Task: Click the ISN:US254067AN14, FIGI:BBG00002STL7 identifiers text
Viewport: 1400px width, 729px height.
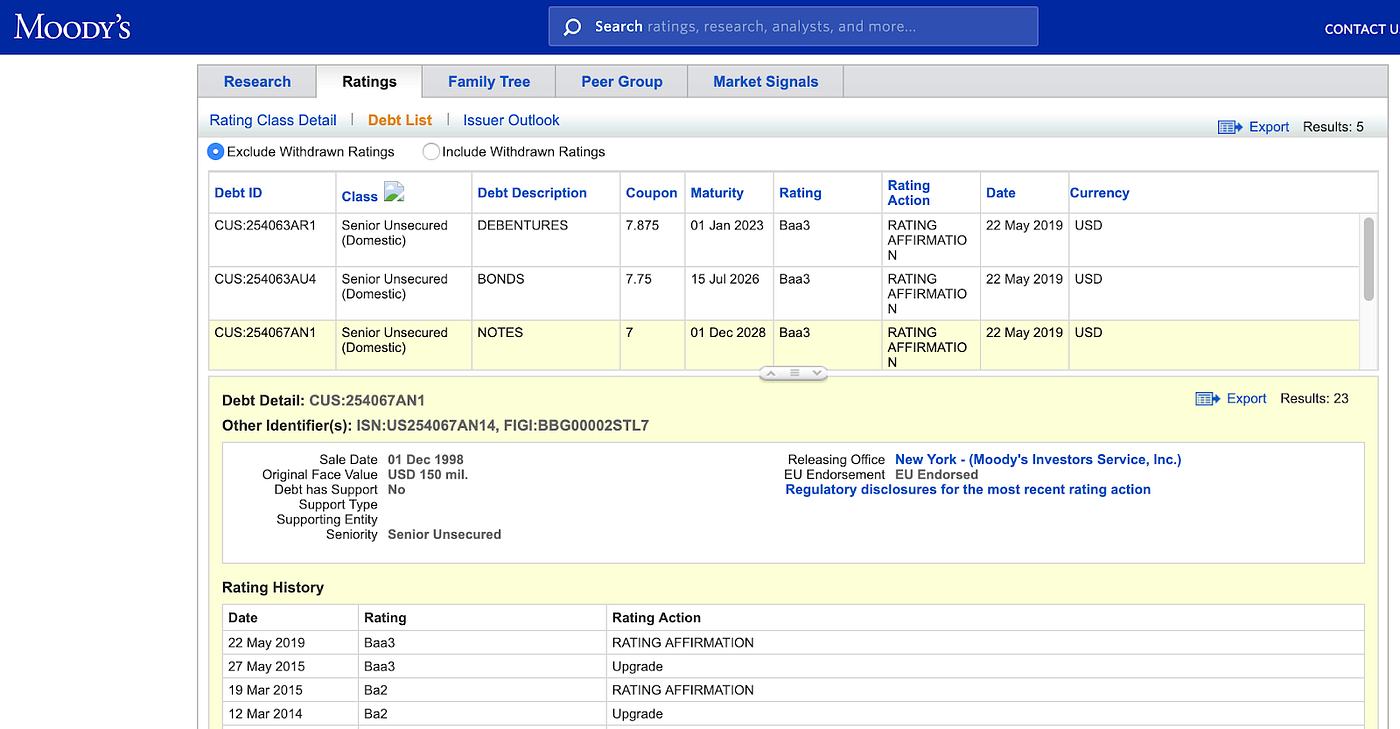Action: [x=503, y=426]
